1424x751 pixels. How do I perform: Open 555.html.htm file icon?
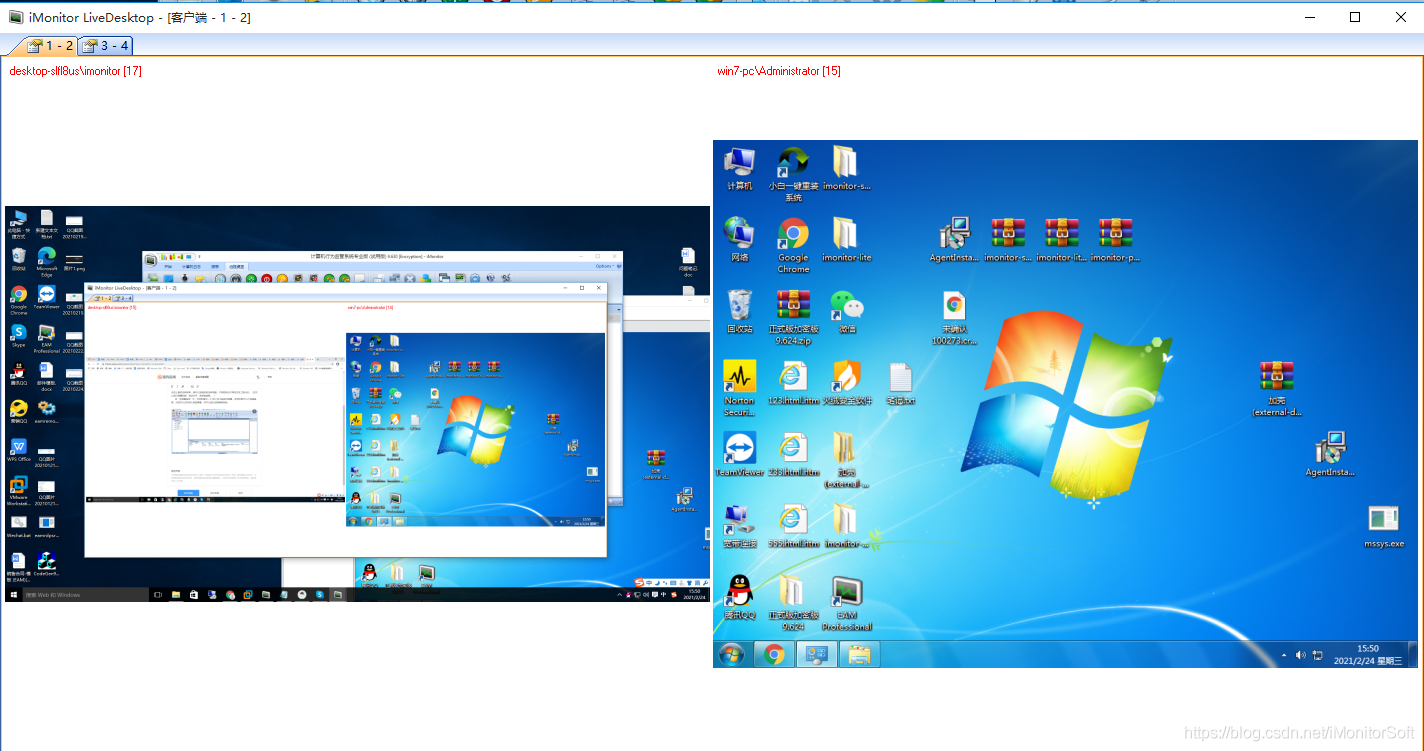(793, 527)
